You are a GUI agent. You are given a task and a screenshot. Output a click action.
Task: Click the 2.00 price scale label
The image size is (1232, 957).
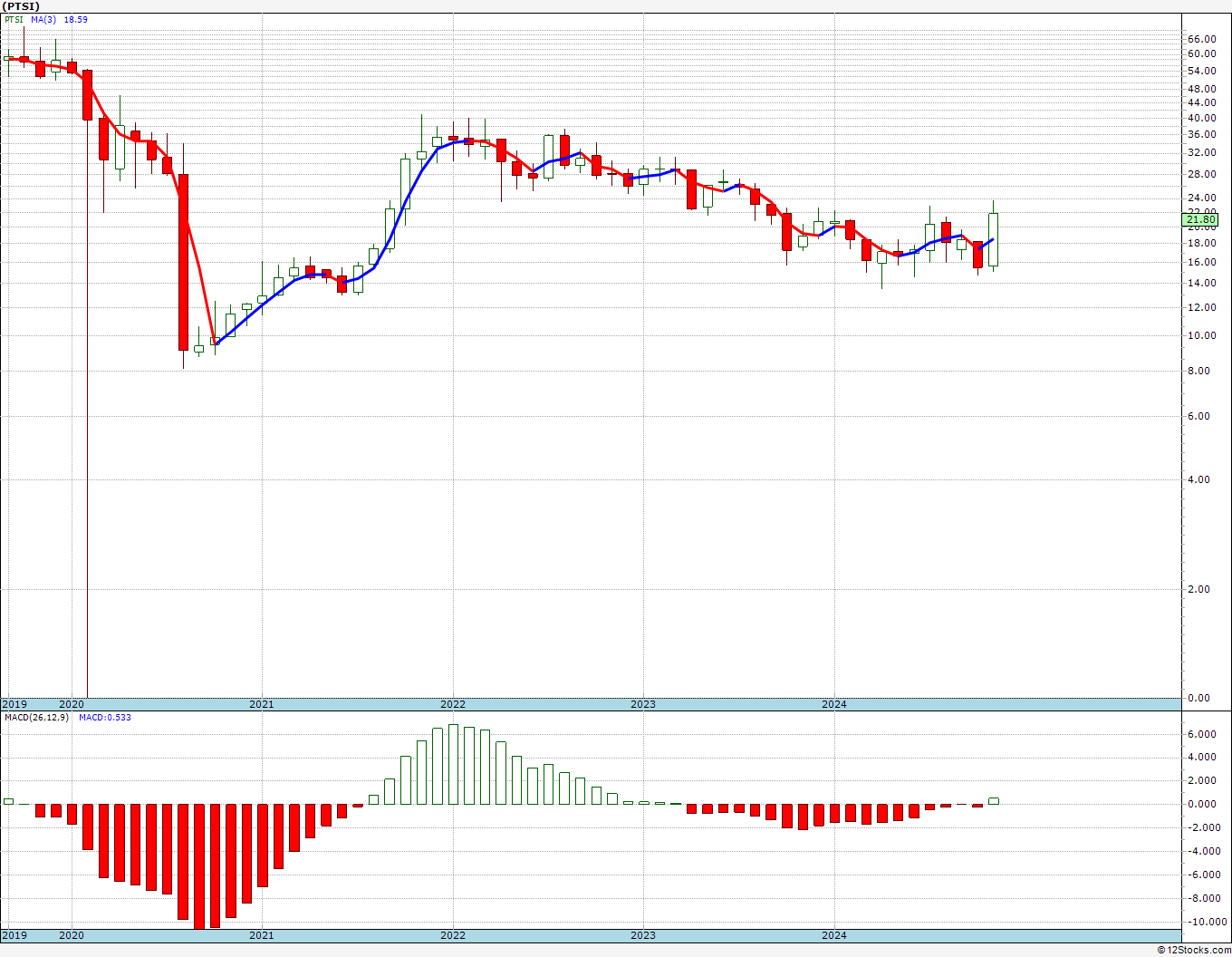click(1198, 589)
